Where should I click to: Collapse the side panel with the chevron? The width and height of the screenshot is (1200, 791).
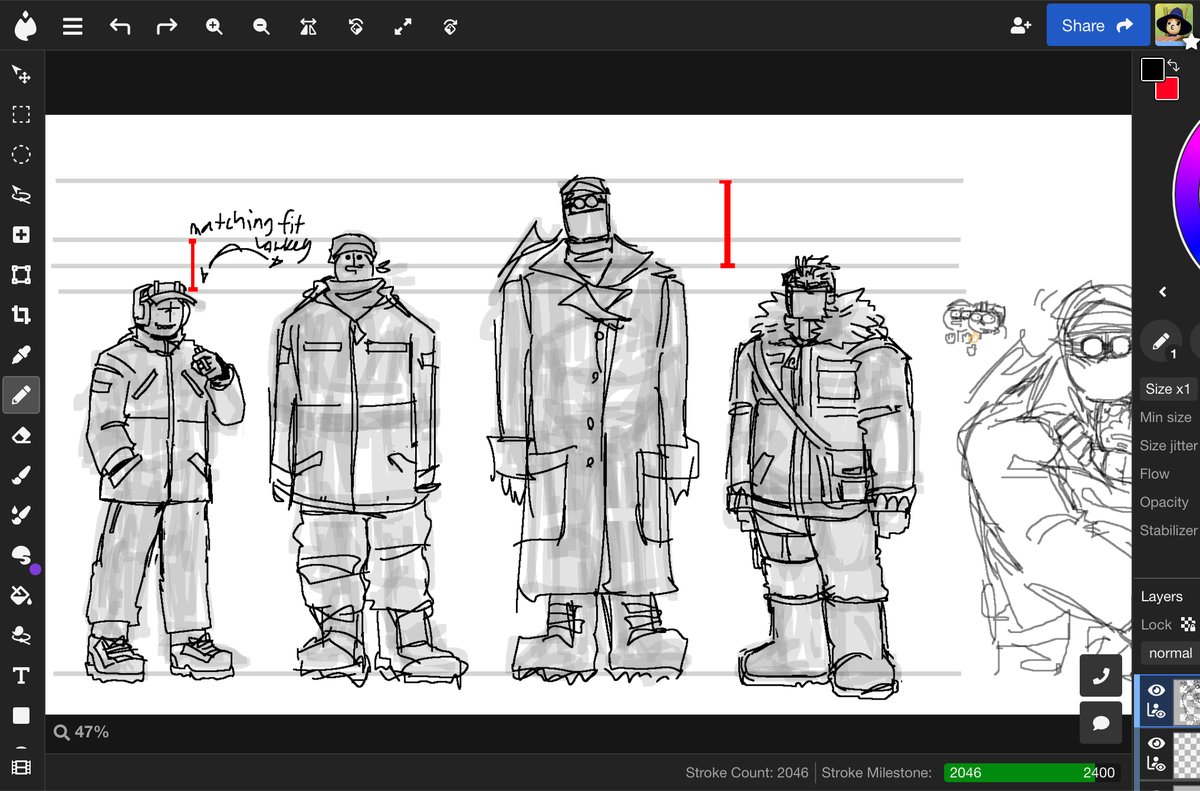1163,292
